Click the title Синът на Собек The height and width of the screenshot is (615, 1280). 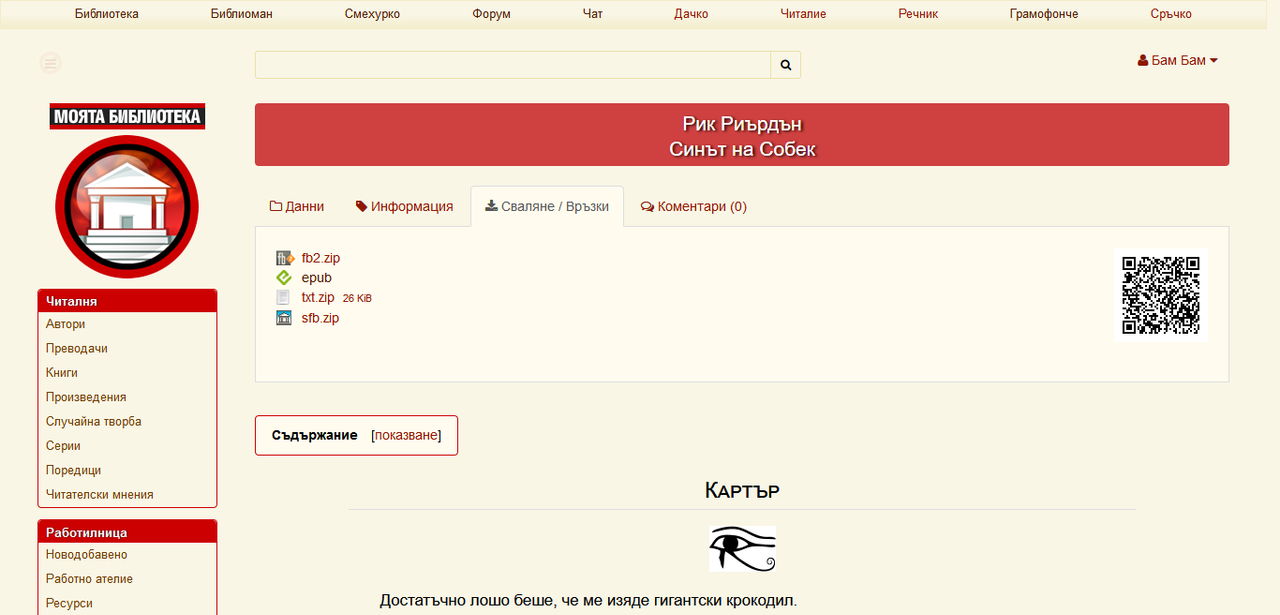[742, 149]
